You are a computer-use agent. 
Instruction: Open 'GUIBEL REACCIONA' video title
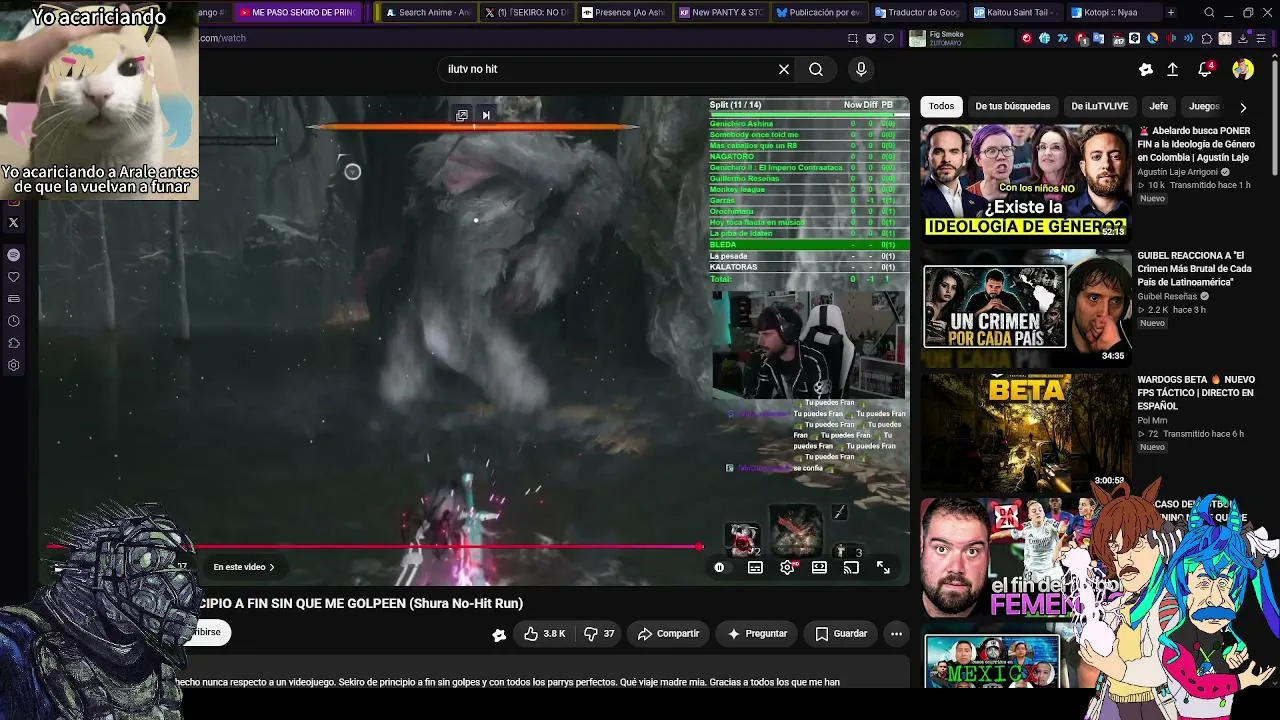click(1194, 269)
